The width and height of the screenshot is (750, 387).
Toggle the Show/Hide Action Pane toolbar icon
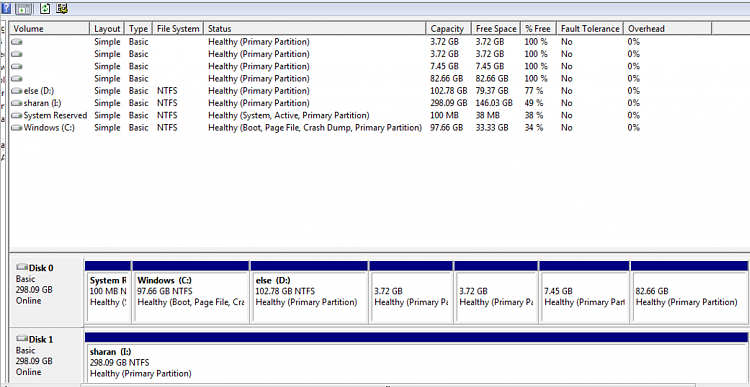pos(24,8)
